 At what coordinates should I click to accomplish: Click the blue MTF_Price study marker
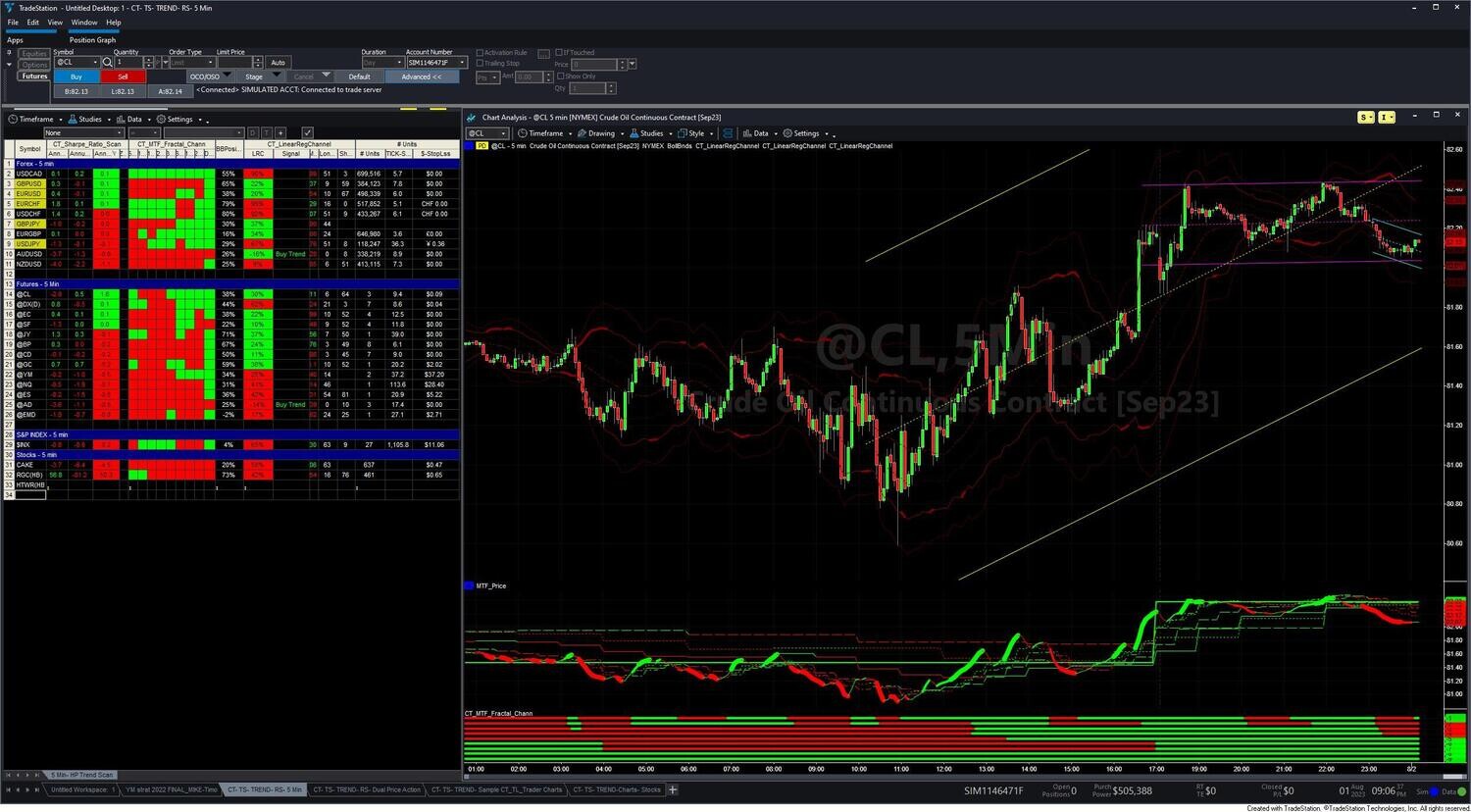tap(469, 585)
